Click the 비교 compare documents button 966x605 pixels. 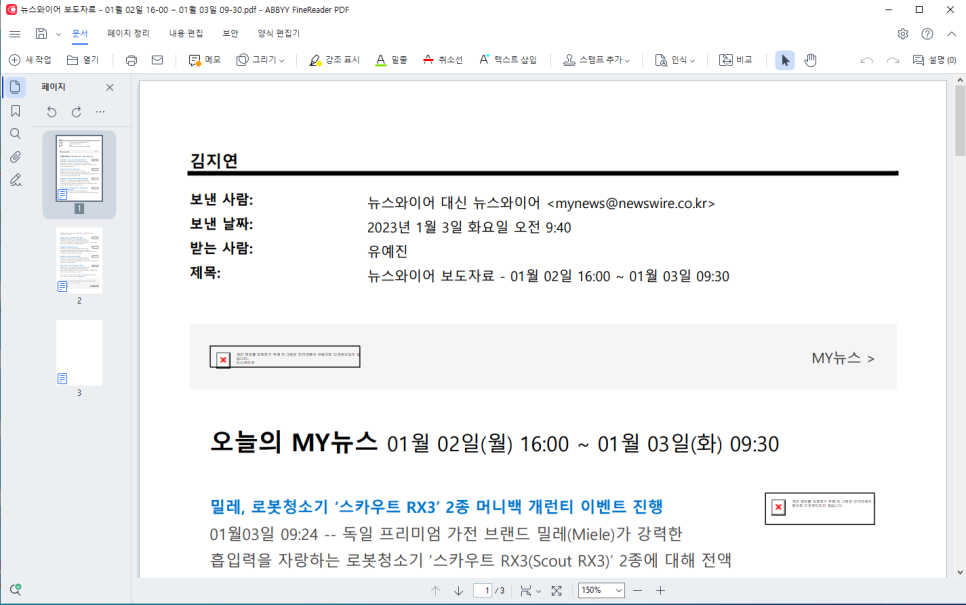click(736, 60)
